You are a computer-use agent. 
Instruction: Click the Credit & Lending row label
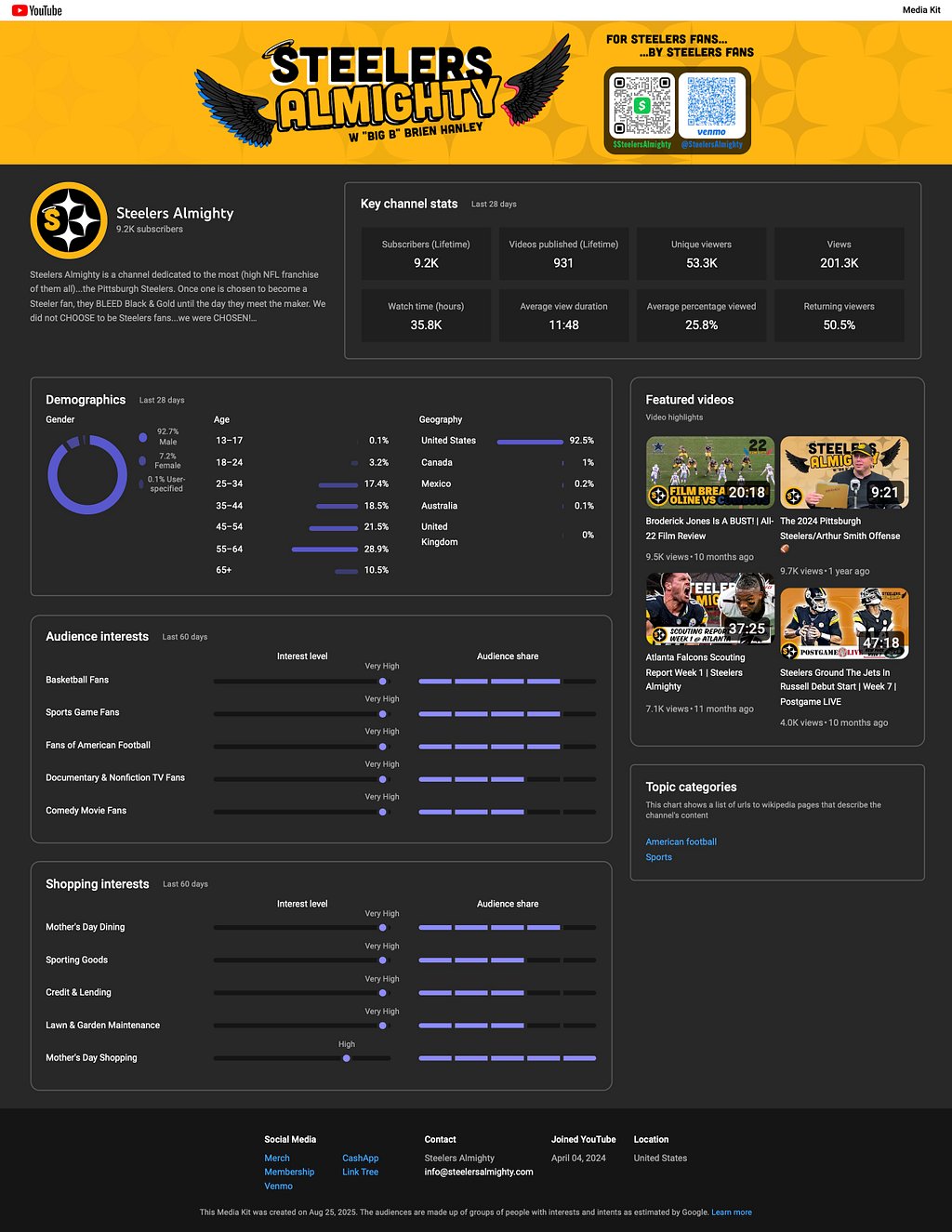78,992
